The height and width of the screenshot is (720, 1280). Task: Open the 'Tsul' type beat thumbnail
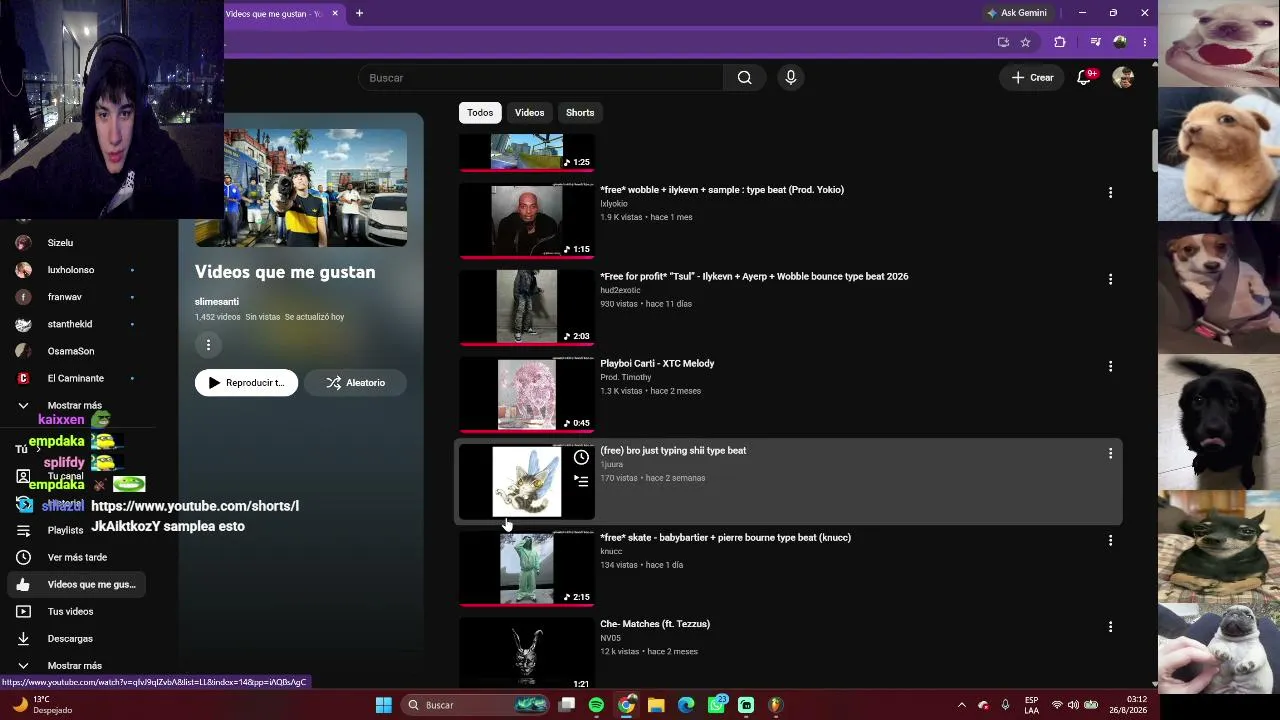[x=527, y=308]
